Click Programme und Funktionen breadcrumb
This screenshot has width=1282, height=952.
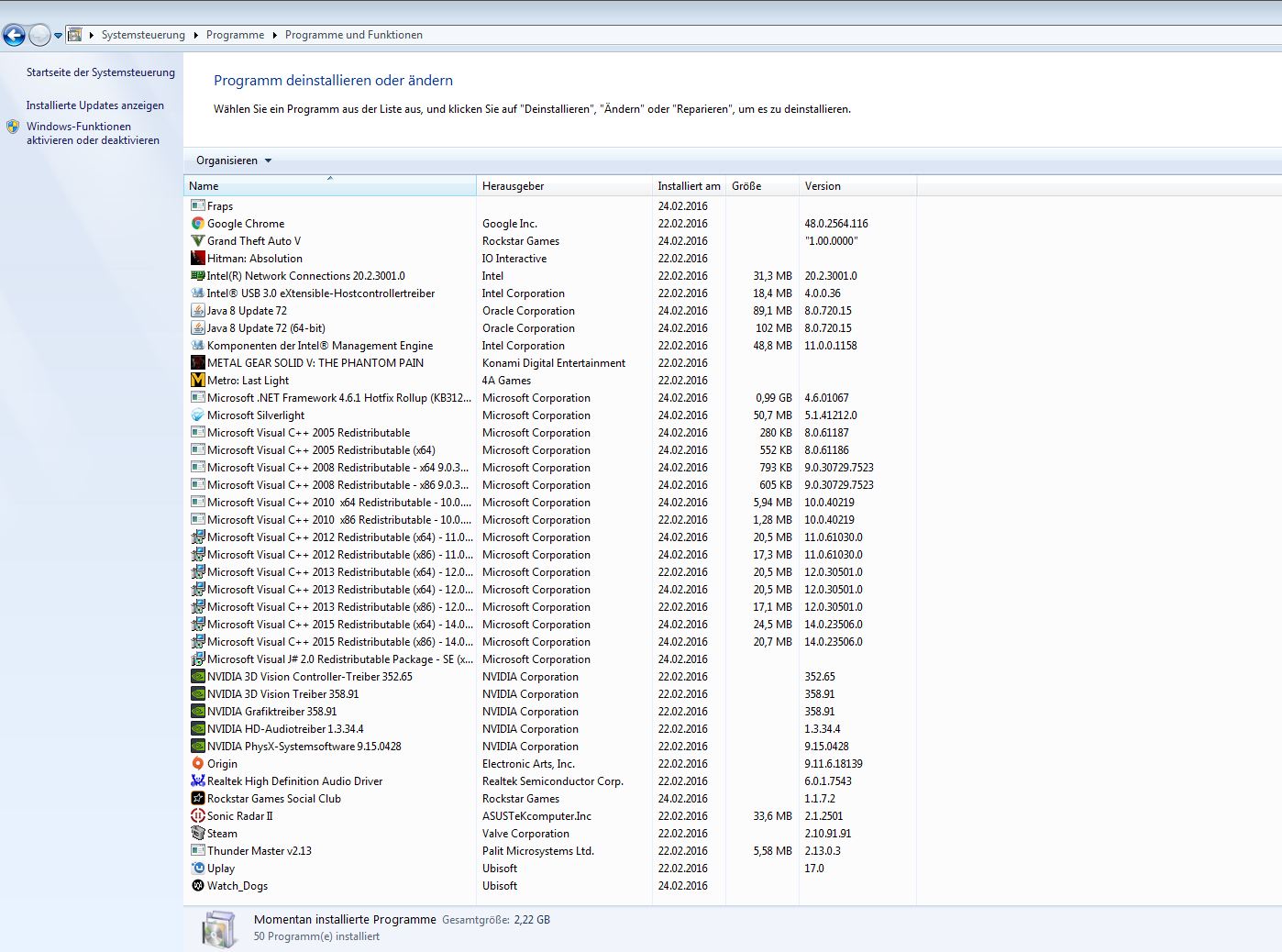tap(353, 35)
